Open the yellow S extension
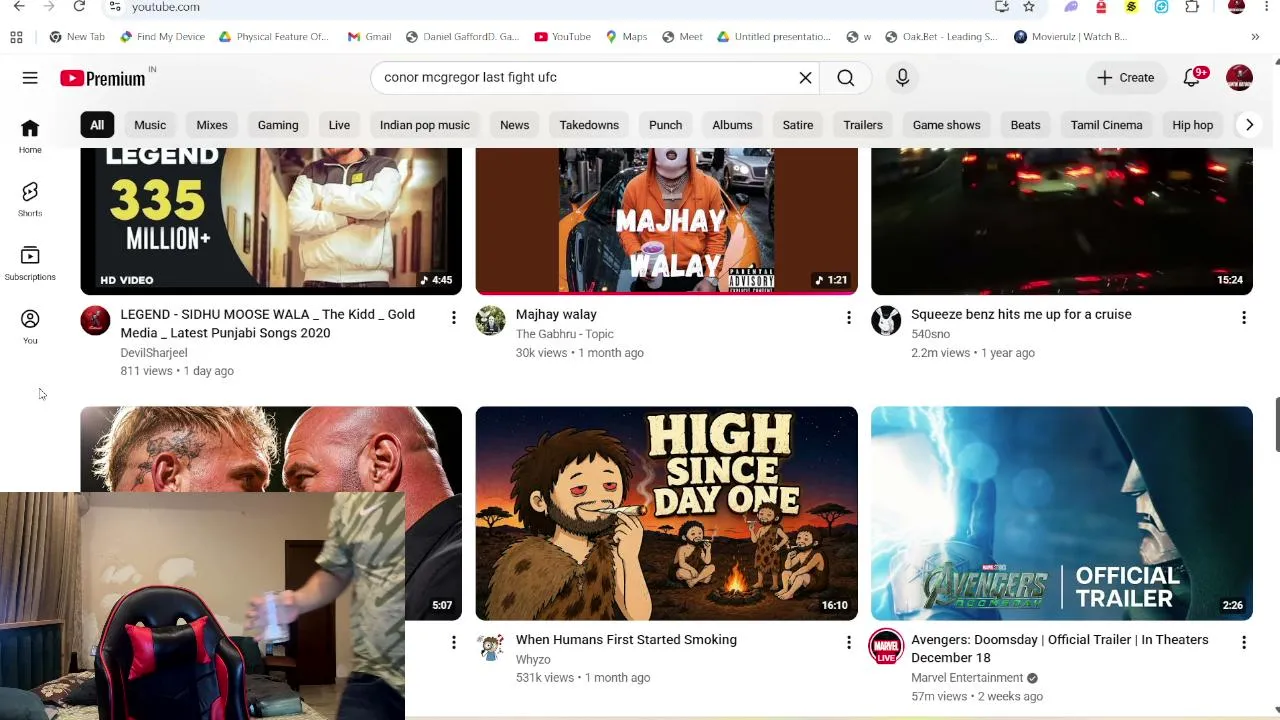Viewport: 1280px width, 720px height. [x=1131, y=7]
